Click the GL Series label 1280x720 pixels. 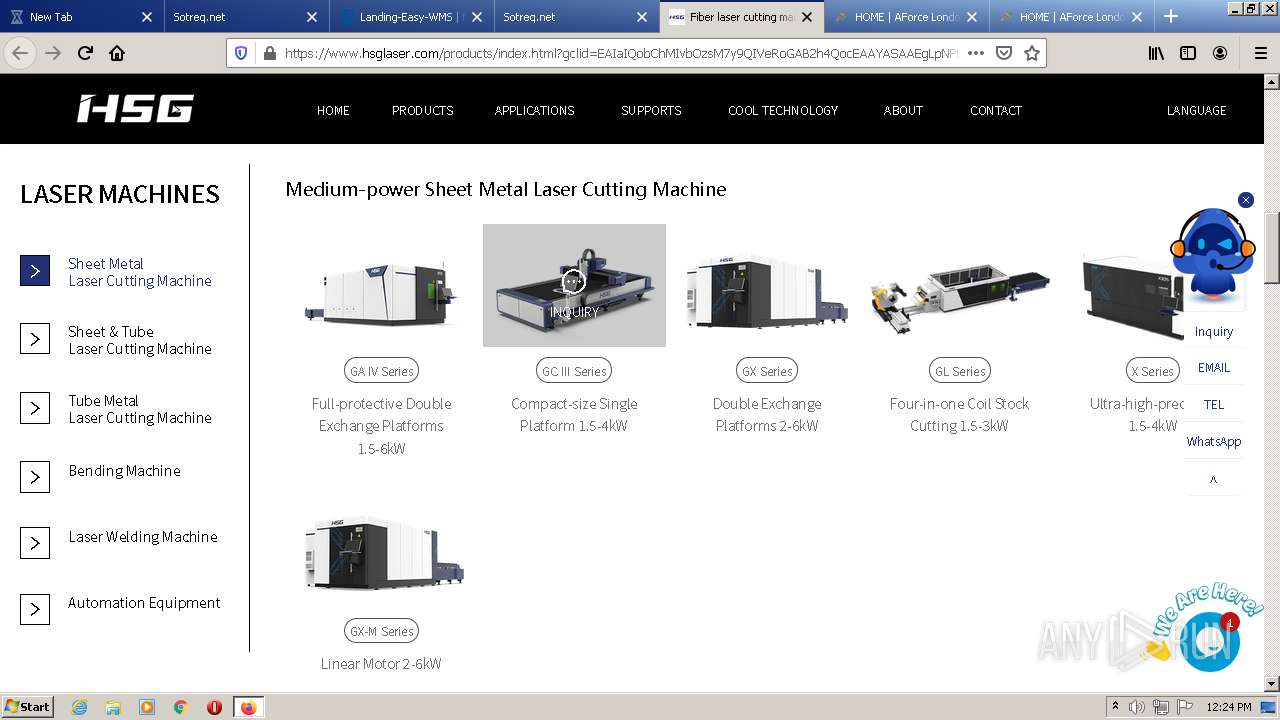959,371
